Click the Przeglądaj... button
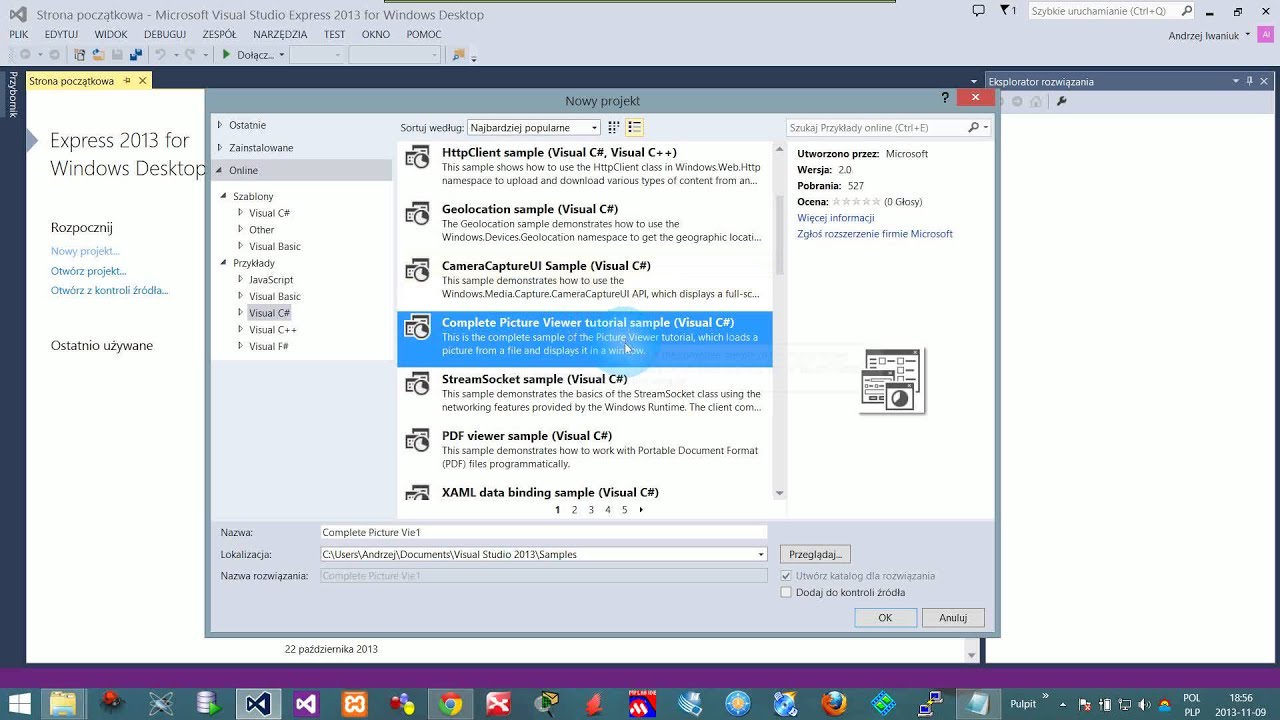Screen dimensions: 1280x720 (815, 554)
